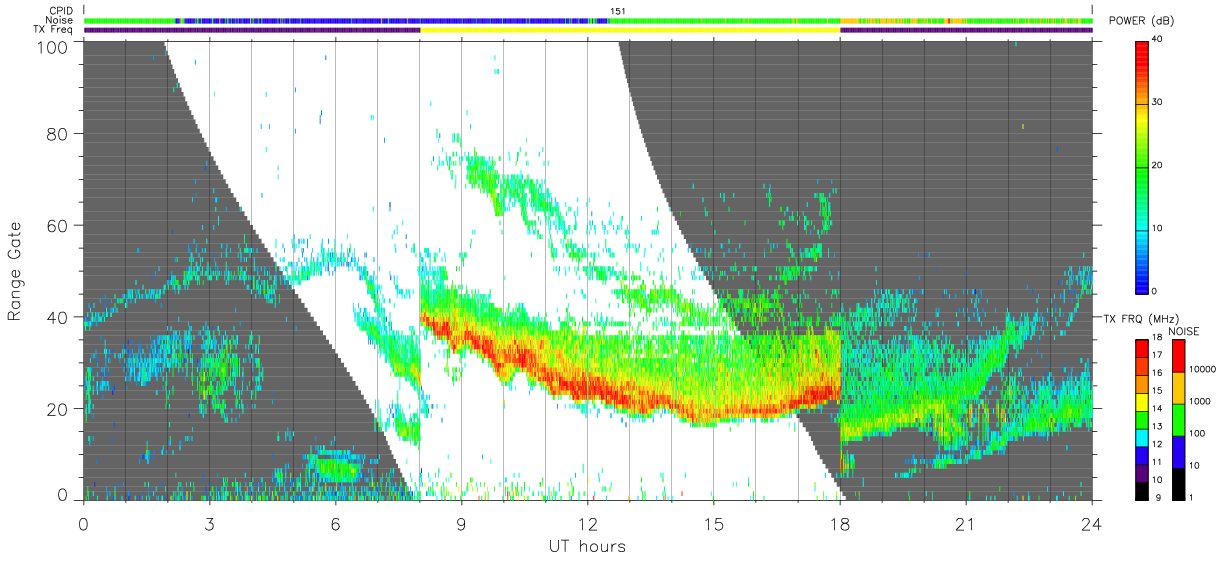Click the 14 label in TX FRQ legend
1228x567 pixels.
click(x=1156, y=409)
